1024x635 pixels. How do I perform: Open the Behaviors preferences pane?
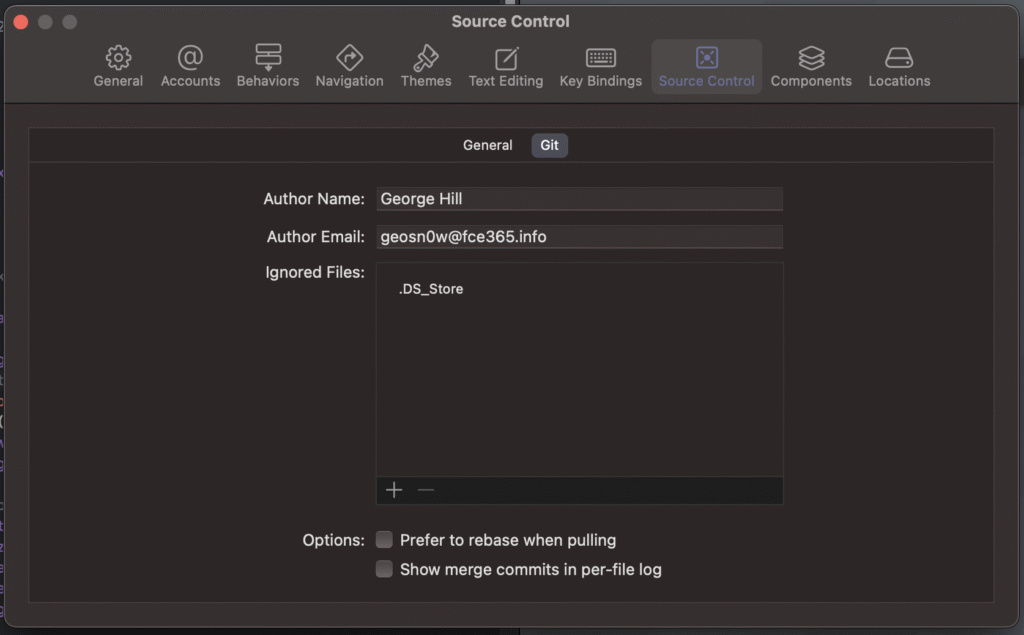click(268, 66)
